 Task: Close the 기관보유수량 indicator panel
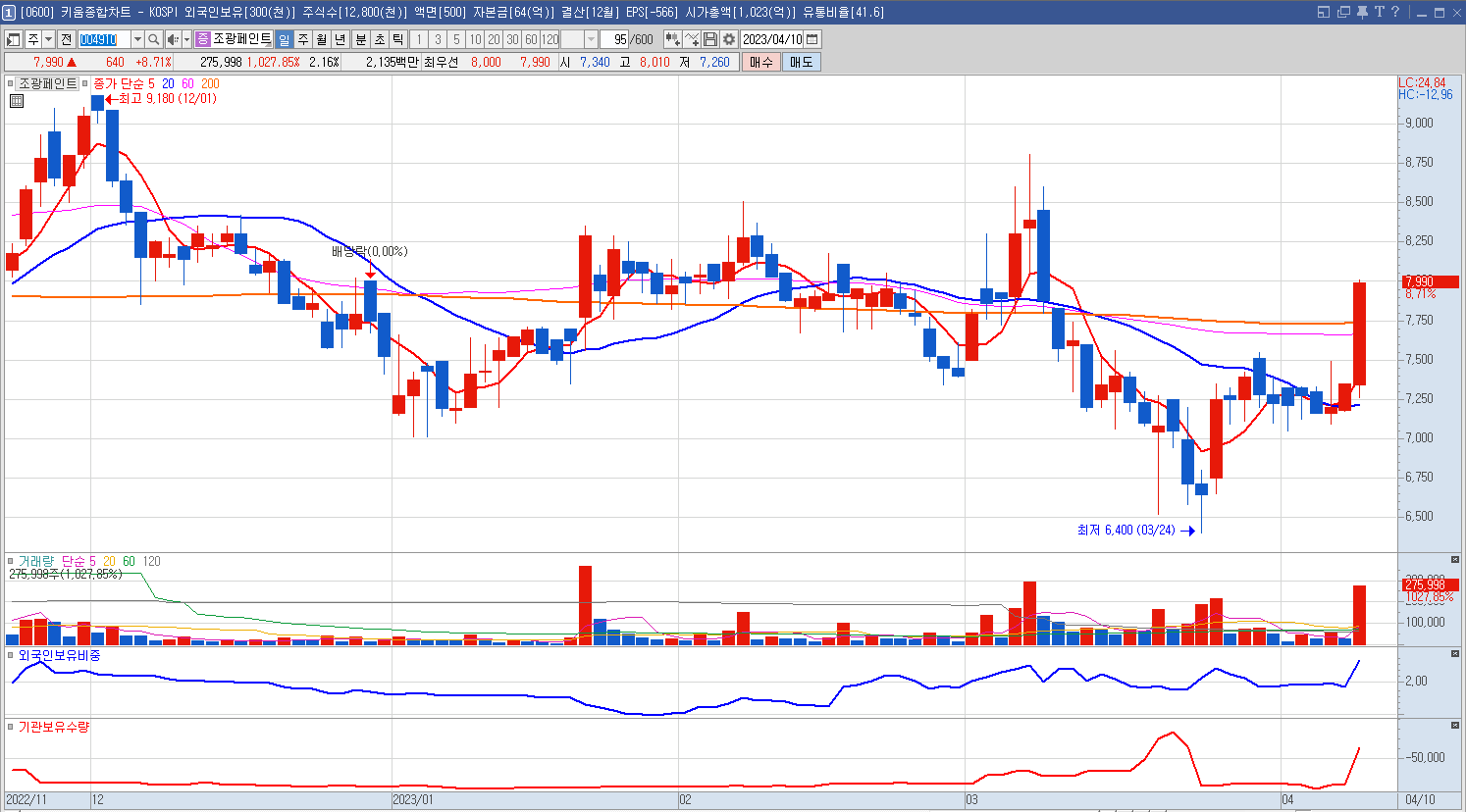1455,726
